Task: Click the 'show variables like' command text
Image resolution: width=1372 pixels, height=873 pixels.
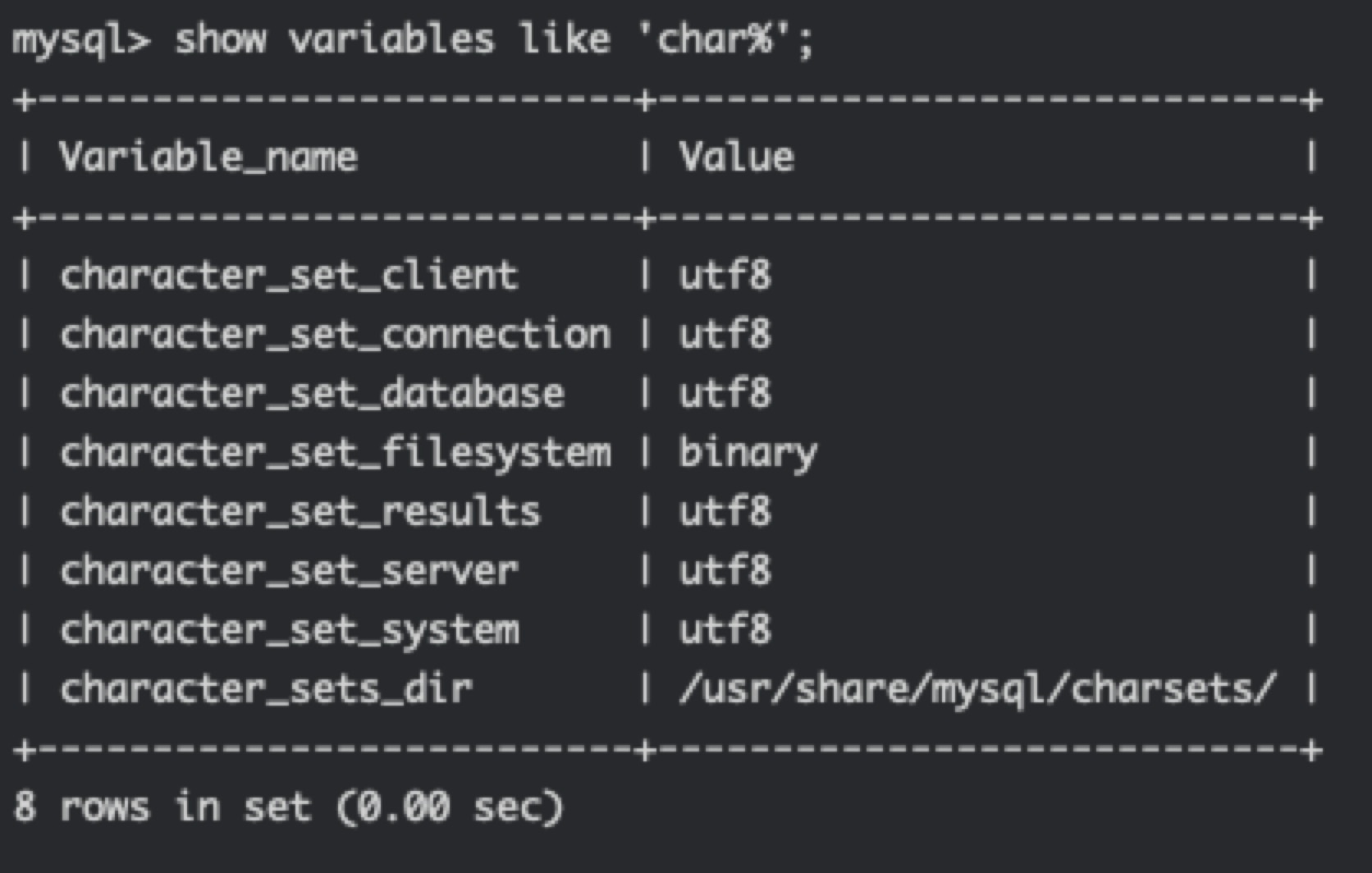Action: tap(392, 39)
